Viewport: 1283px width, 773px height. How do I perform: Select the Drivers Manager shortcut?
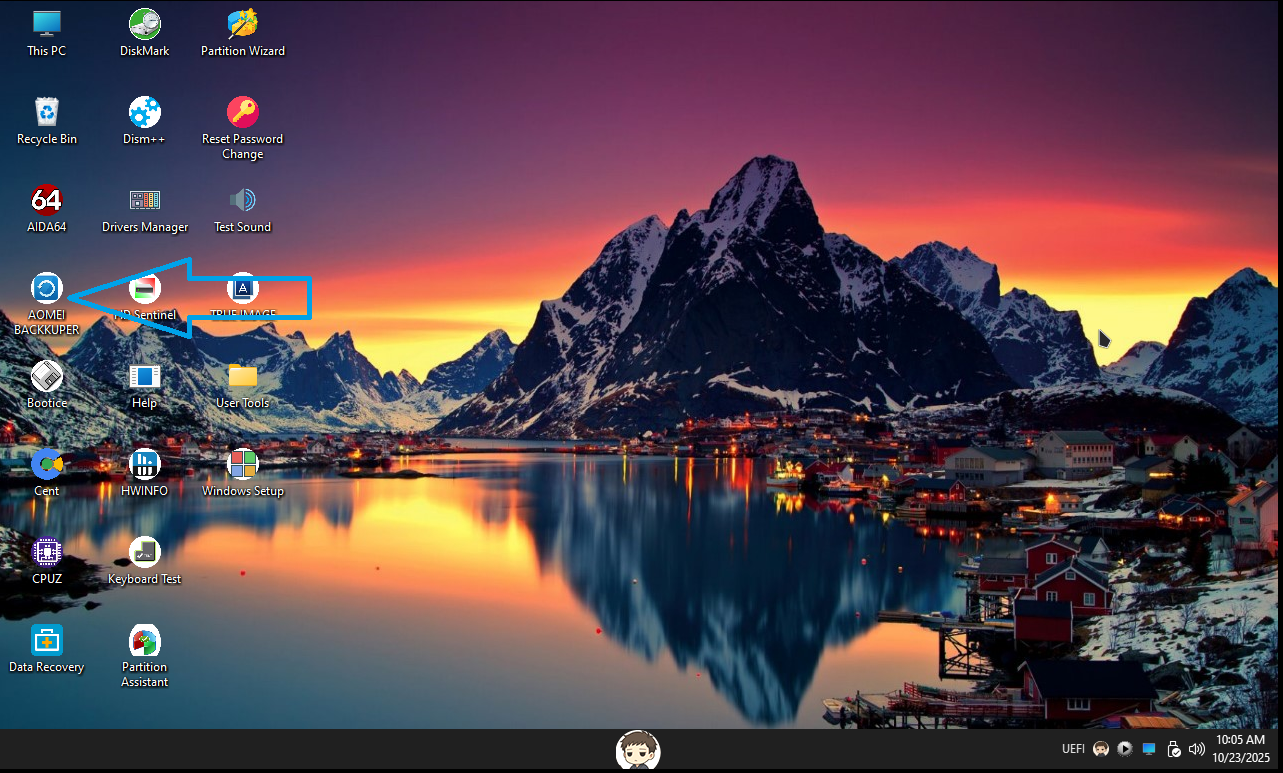(x=144, y=200)
